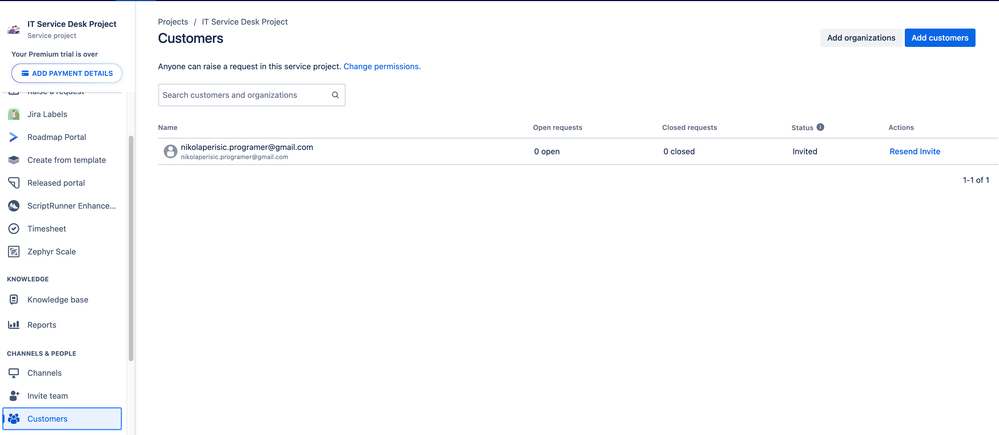
Task: Click the Change permissions link
Action: tap(382, 66)
